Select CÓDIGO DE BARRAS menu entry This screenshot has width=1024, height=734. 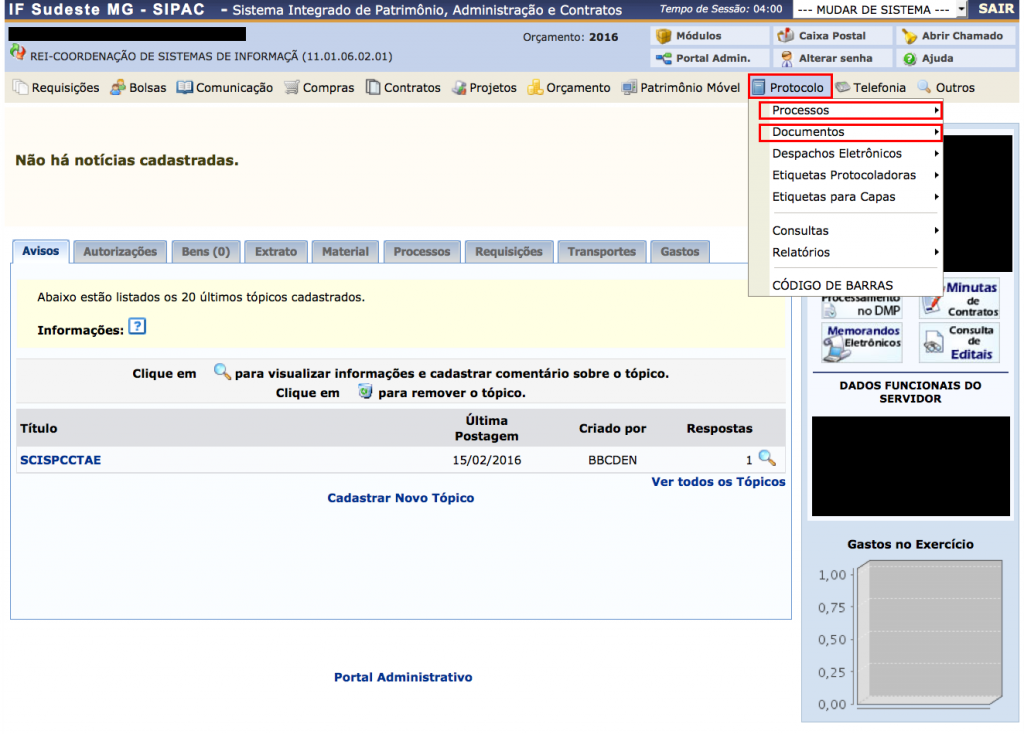coord(832,285)
